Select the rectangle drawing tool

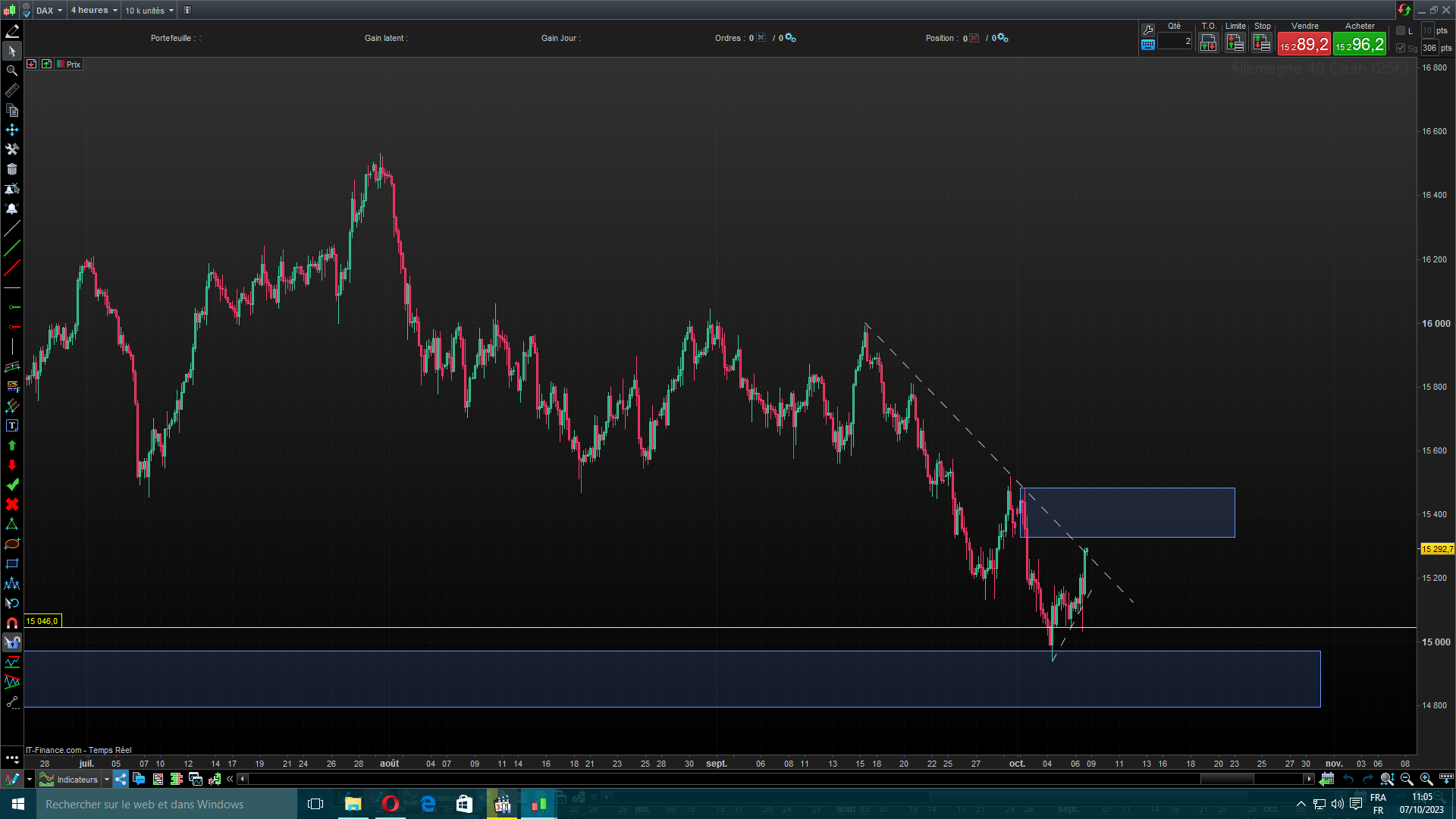click(12, 564)
